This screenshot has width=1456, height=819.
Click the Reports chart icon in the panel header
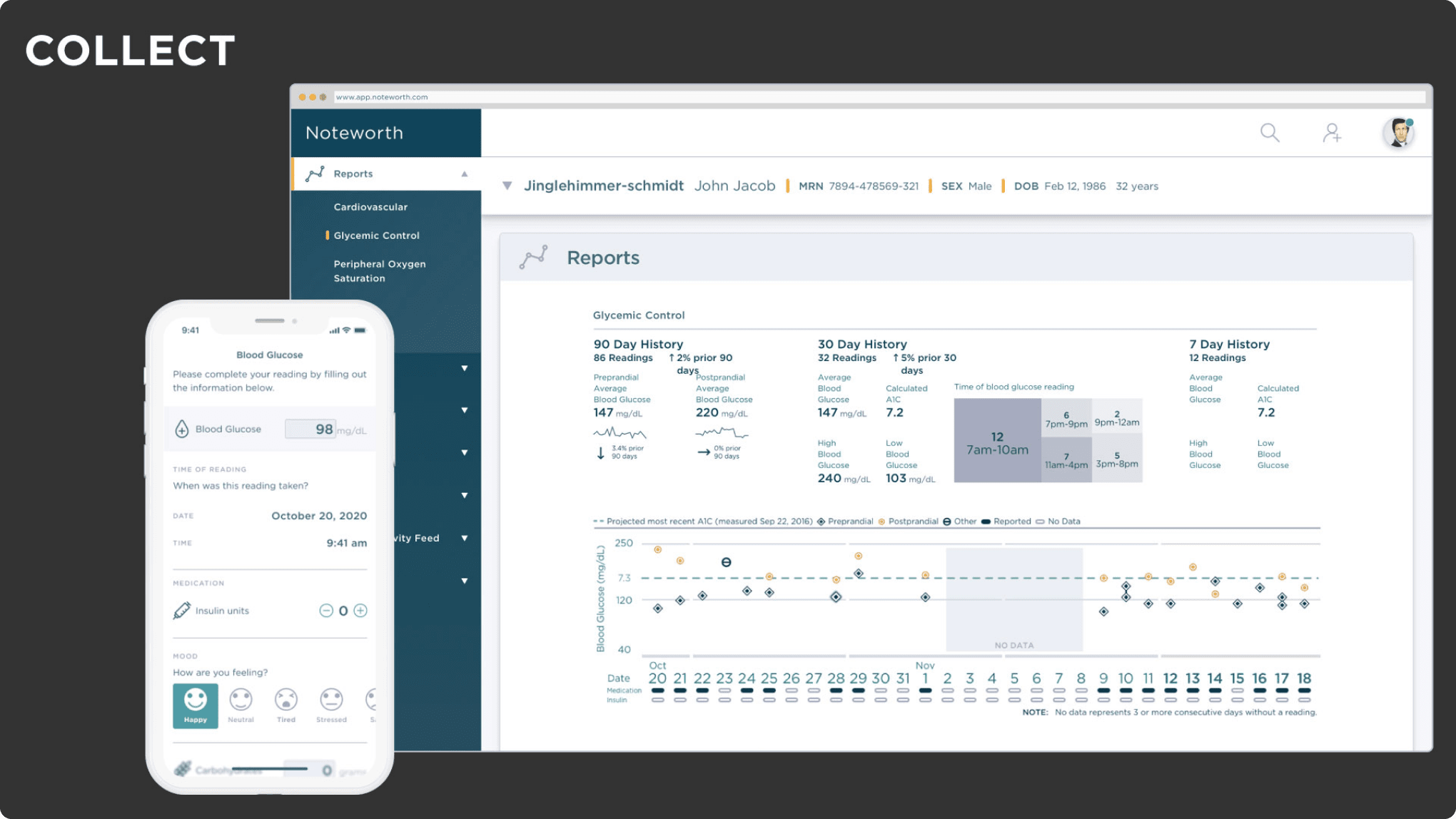[533, 257]
